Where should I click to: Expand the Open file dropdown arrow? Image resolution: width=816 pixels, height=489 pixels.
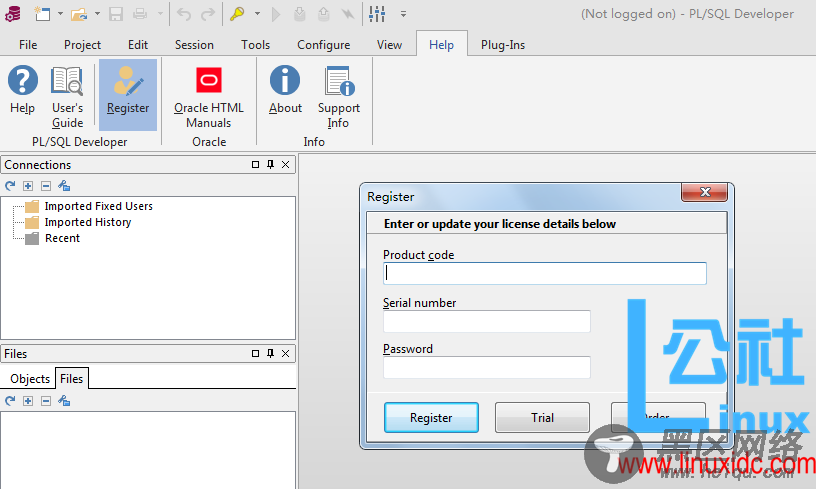(x=97, y=14)
